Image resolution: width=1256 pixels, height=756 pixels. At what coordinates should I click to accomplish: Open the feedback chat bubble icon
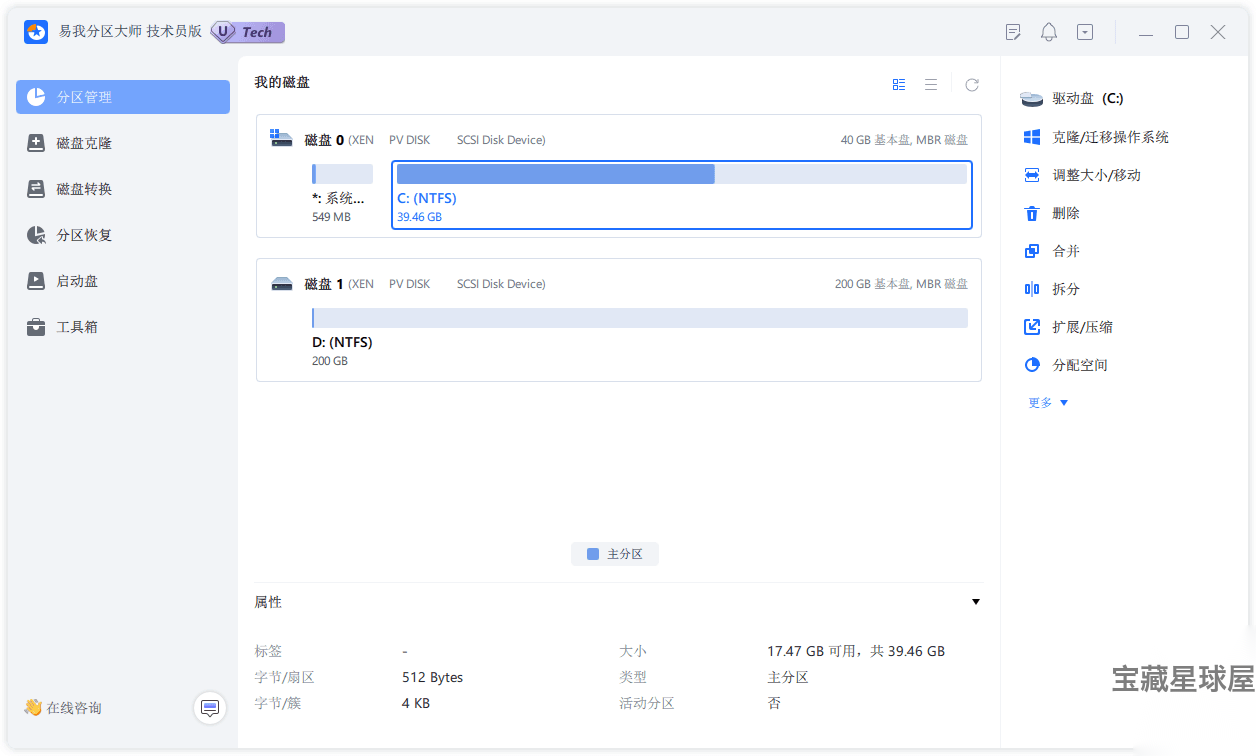click(210, 708)
